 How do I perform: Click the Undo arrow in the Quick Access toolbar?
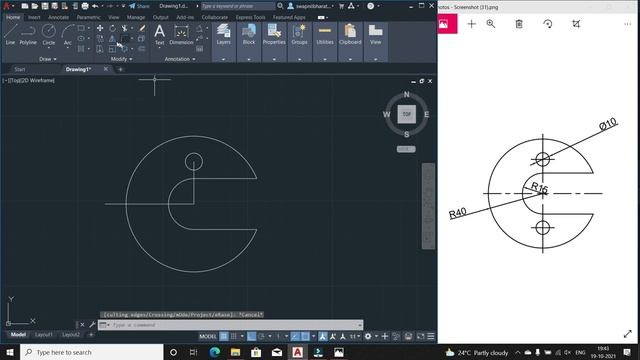click(x=95, y=6)
